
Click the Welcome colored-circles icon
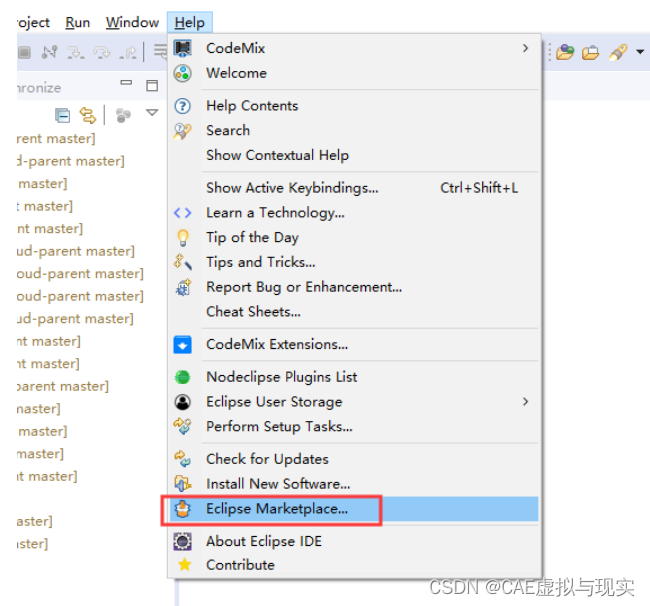(182, 73)
